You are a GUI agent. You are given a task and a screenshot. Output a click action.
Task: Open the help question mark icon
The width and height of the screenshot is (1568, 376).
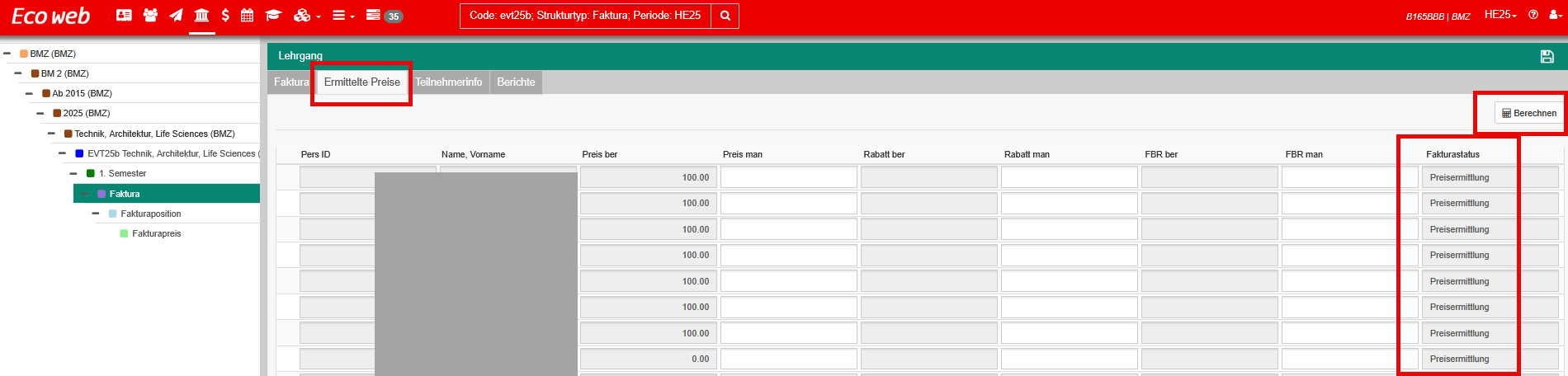[x=1533, y=15]
